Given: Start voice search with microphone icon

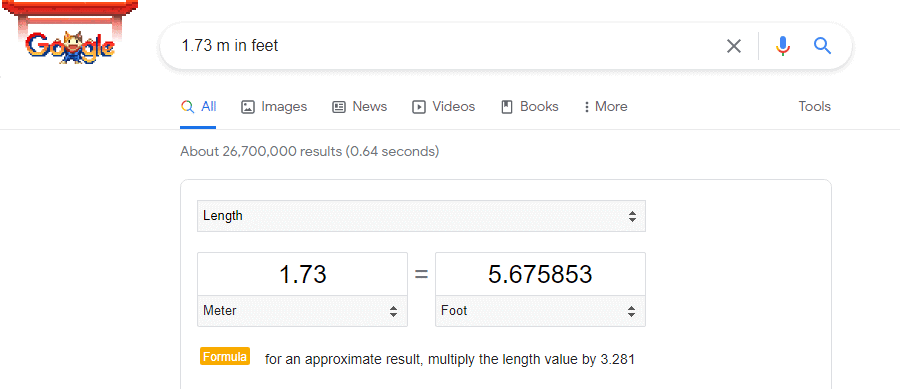Looking at the screenshot, I should pos(782,46).
